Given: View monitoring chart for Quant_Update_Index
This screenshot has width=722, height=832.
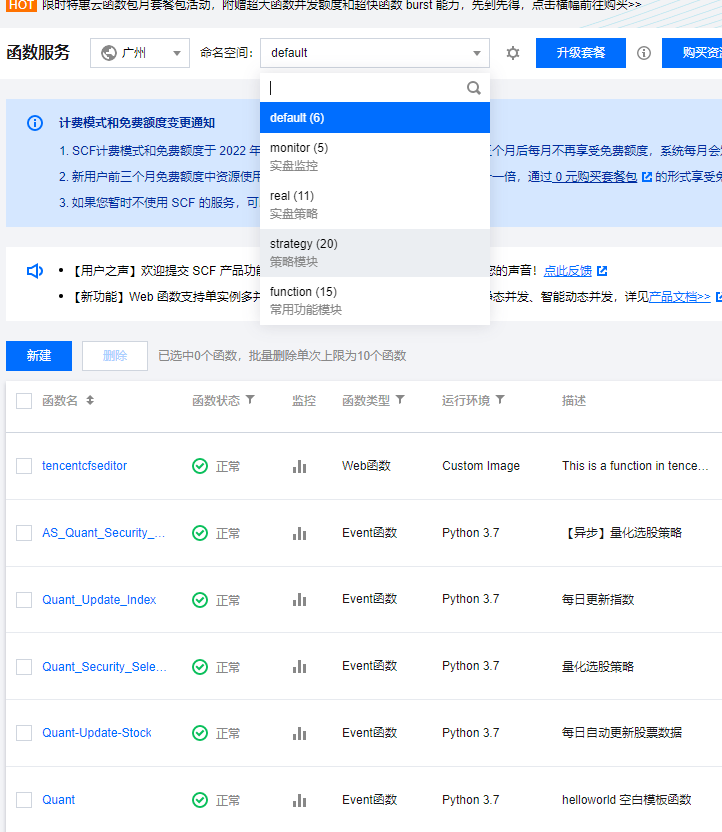Looking at the screenshot, I should pyautogui.click(x=299, y=600).
